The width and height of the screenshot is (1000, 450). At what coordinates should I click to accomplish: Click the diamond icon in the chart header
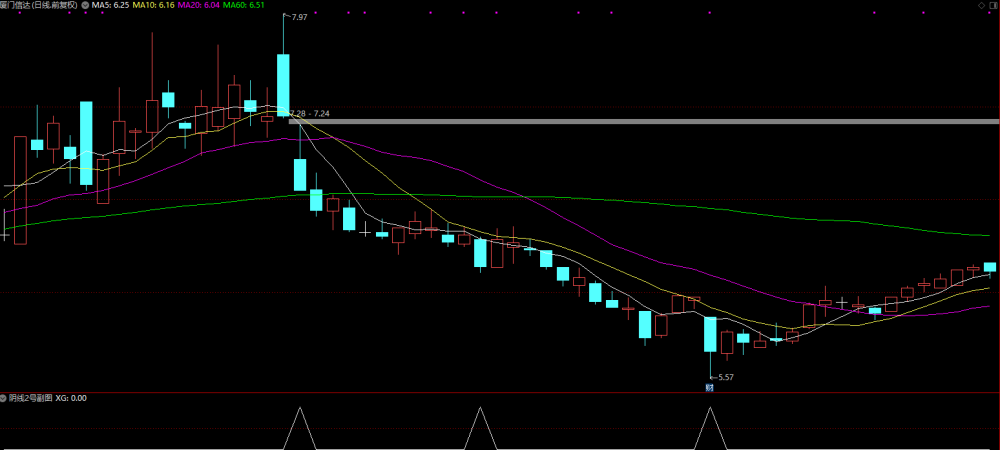981,4
